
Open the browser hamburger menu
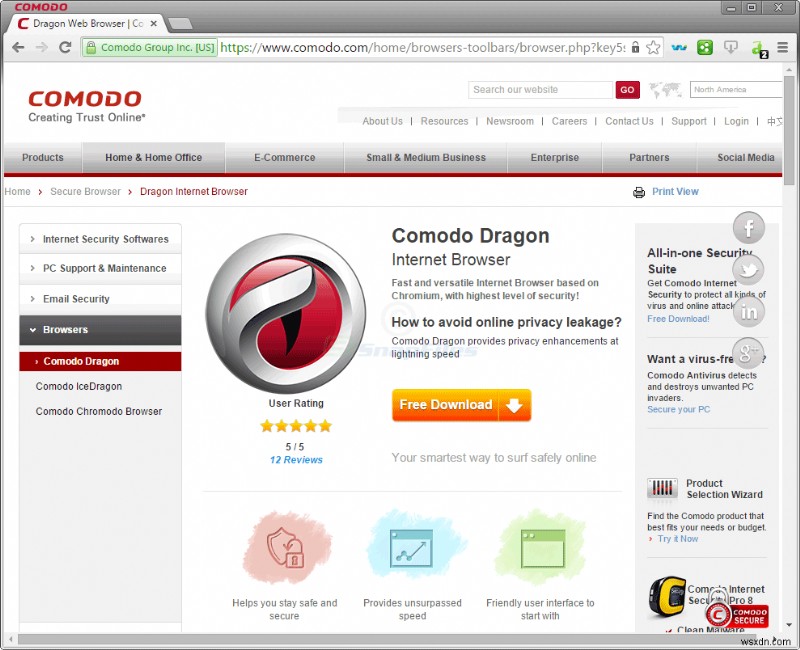pos(783,47)
